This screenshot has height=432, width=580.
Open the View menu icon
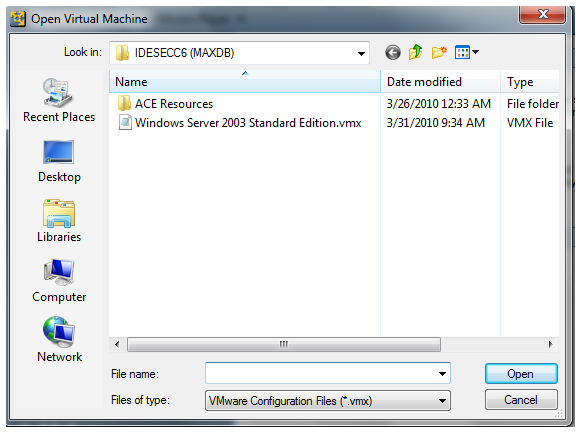point(462,52)
